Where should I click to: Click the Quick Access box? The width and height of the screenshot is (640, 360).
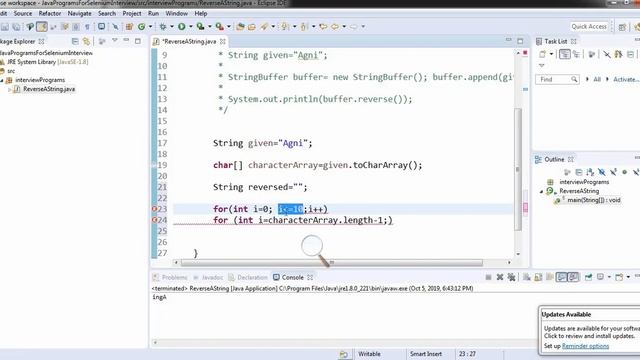pos(589,27)
